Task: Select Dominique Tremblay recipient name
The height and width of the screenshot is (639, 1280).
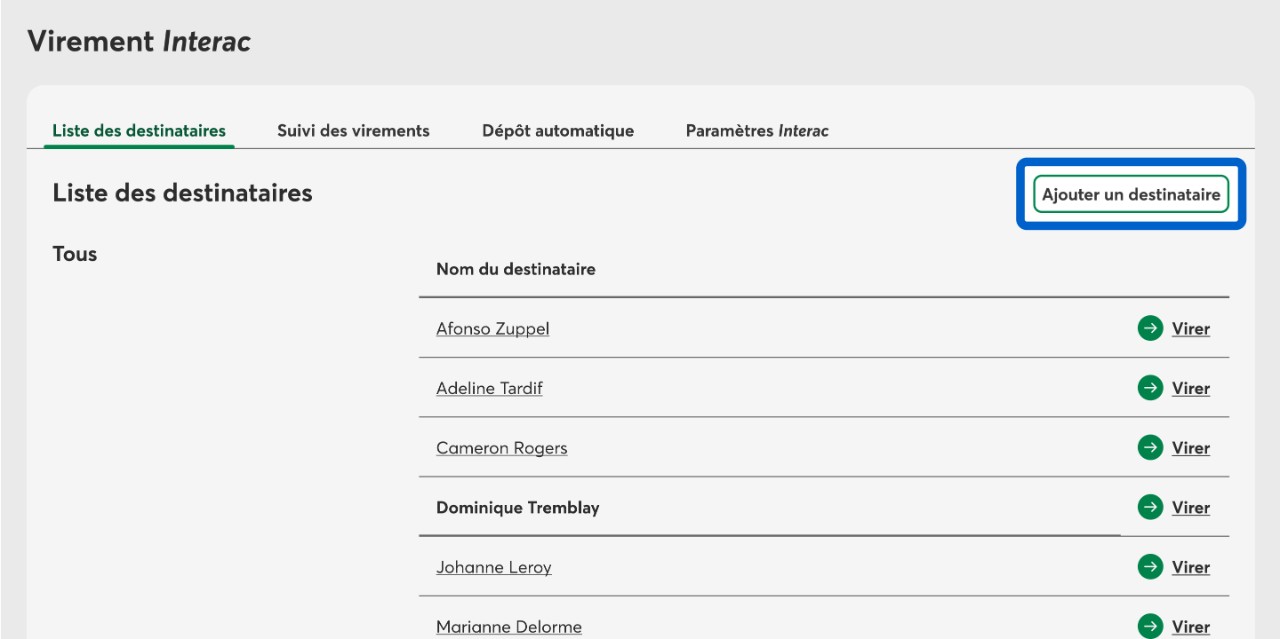Action: [518, 508]
